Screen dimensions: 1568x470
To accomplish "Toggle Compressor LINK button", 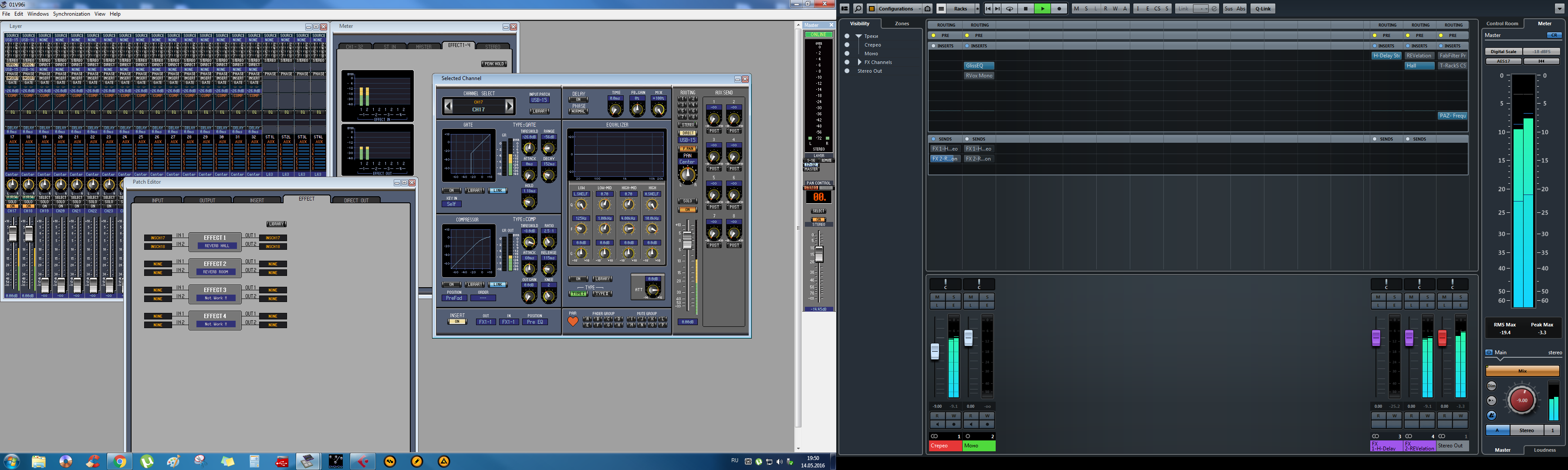I will click(497, 284).
